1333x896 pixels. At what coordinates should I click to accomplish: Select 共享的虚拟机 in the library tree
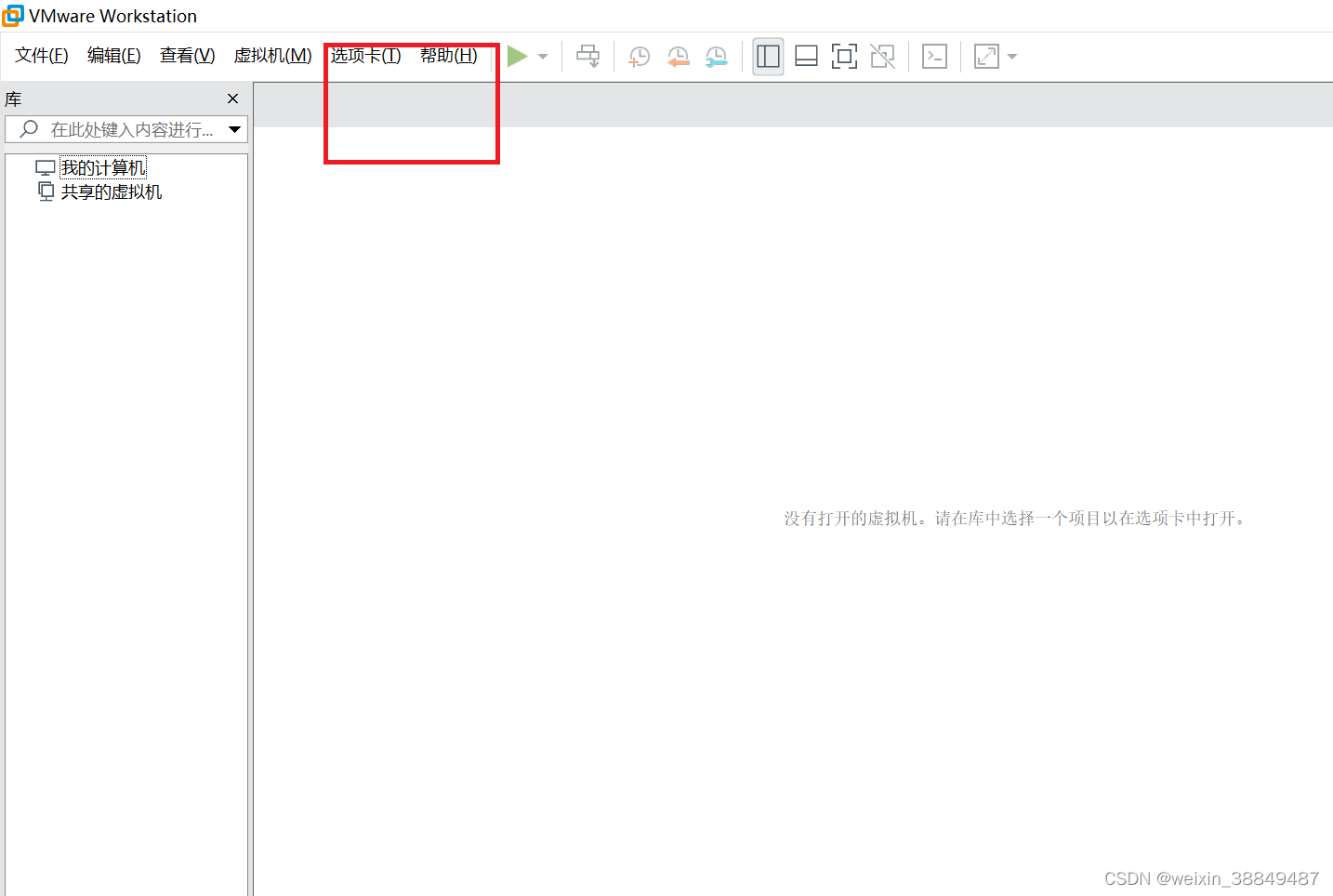click(111, 192)
